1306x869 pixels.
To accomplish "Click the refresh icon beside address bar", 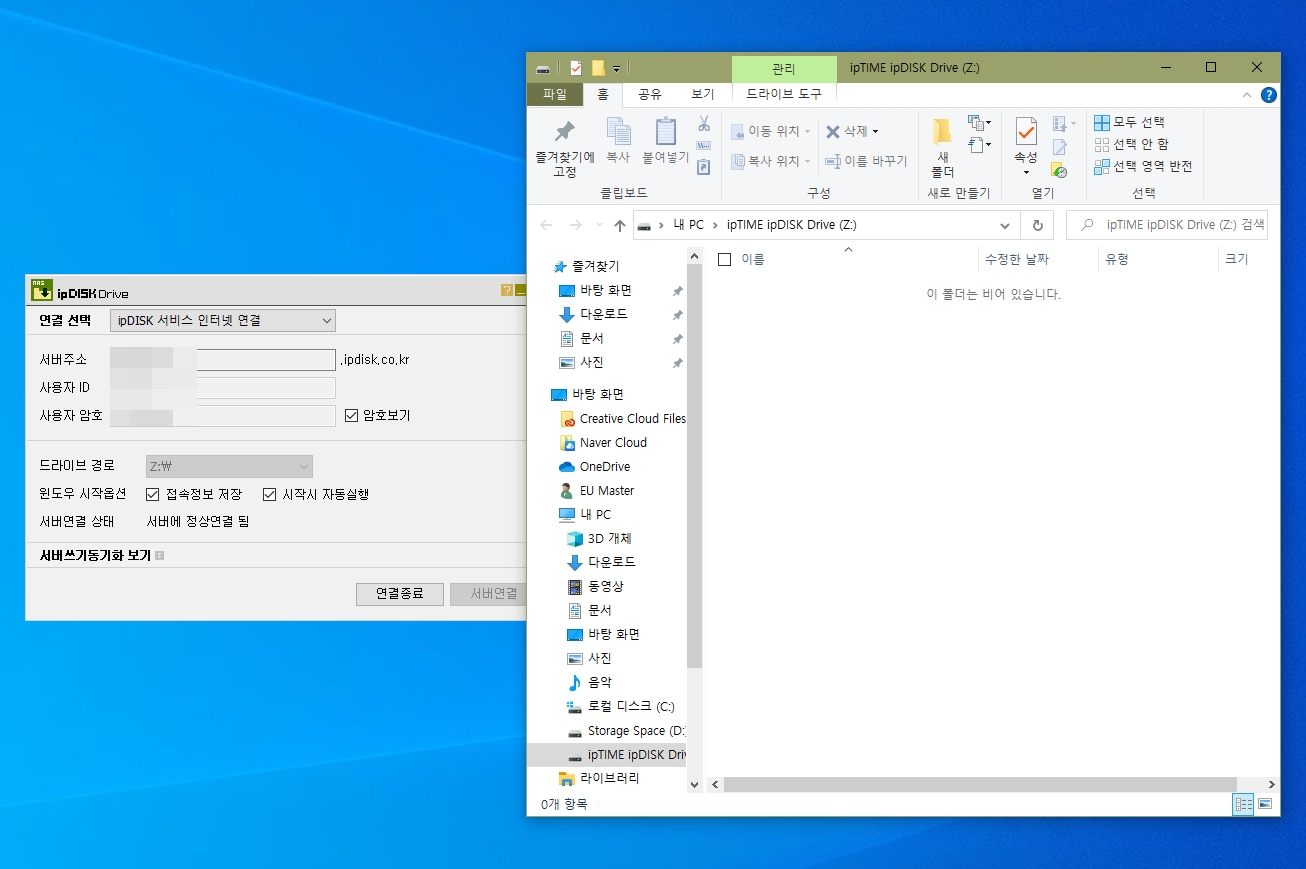I will pos(1038,225).
